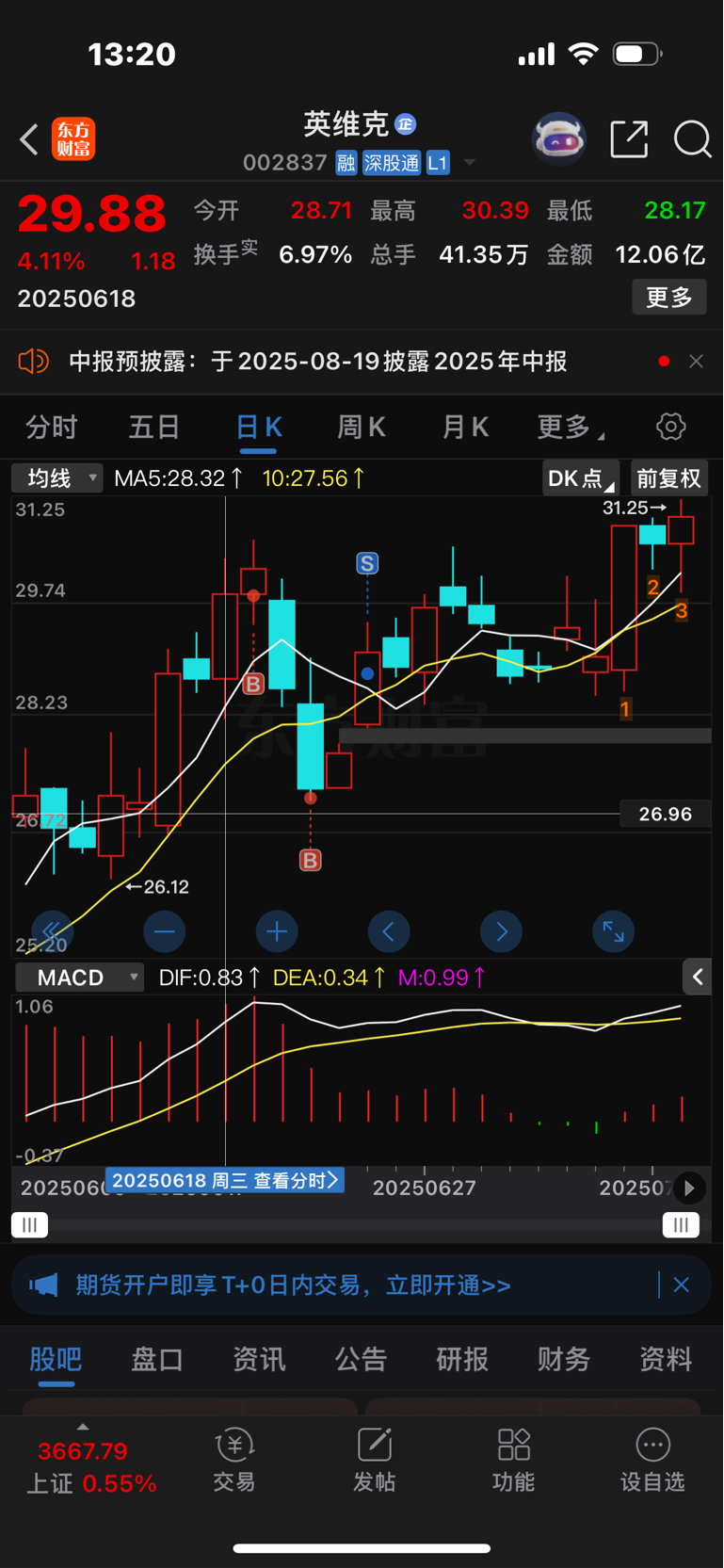Open the 财务 tab
724x1568 pixels.
[x=564, y=1359]
